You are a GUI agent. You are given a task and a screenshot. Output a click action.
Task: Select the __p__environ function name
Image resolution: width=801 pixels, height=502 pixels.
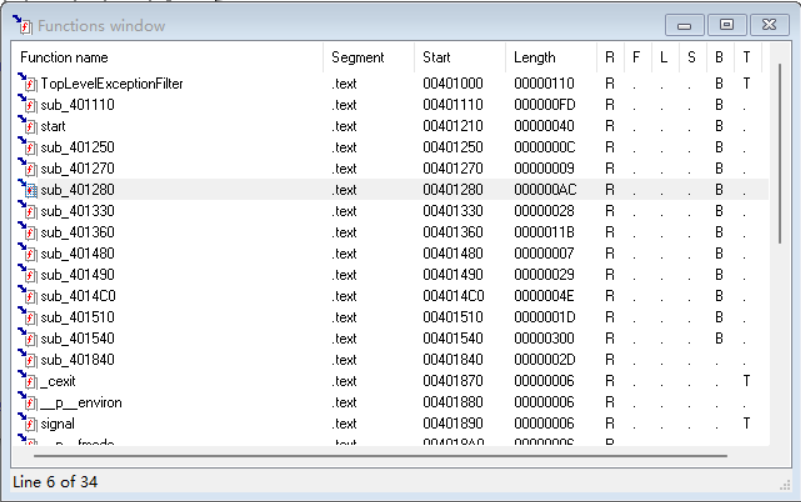[x=81, y=402]
